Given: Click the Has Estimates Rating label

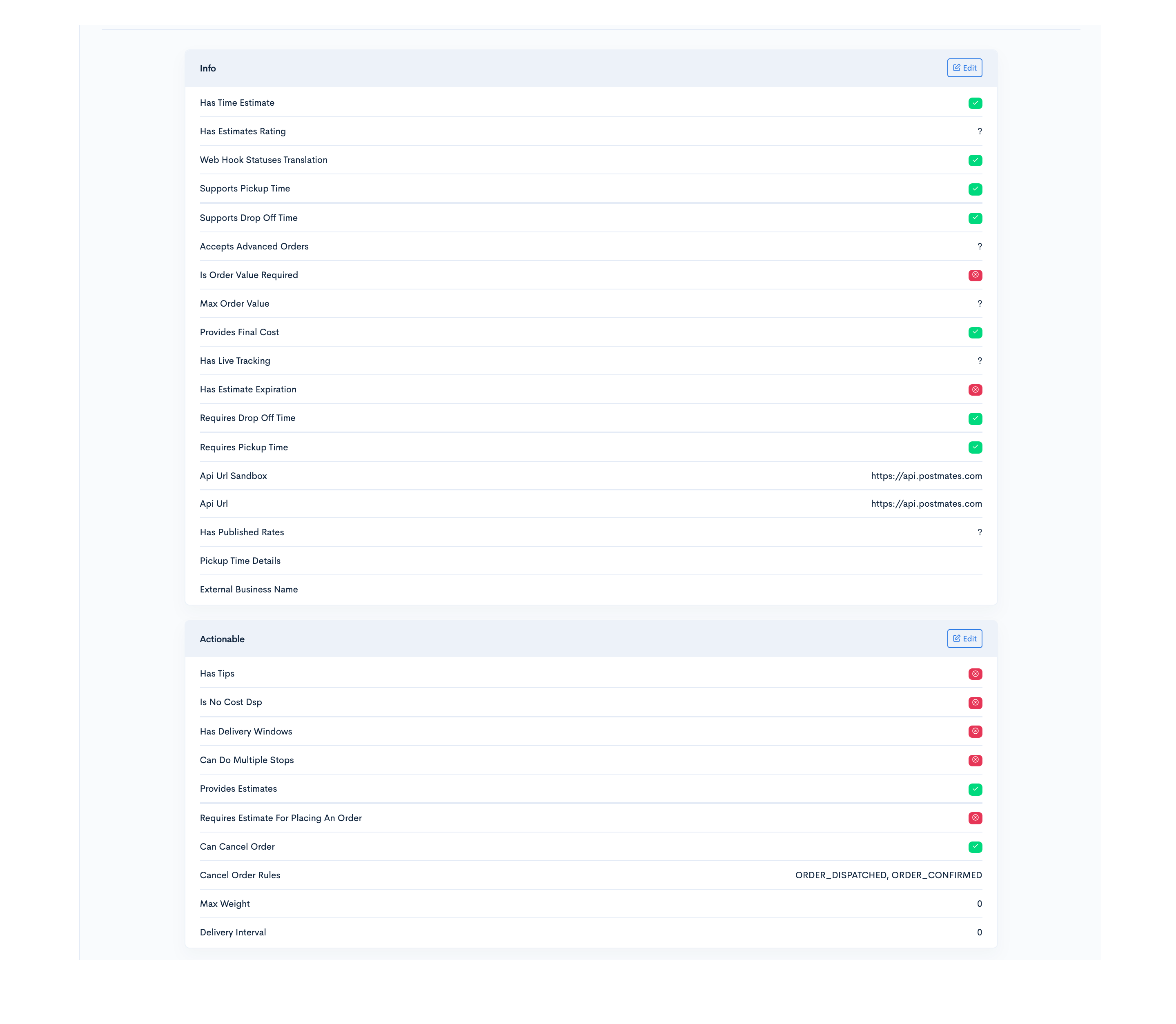Looking at the screenshot, I should 243,131.
